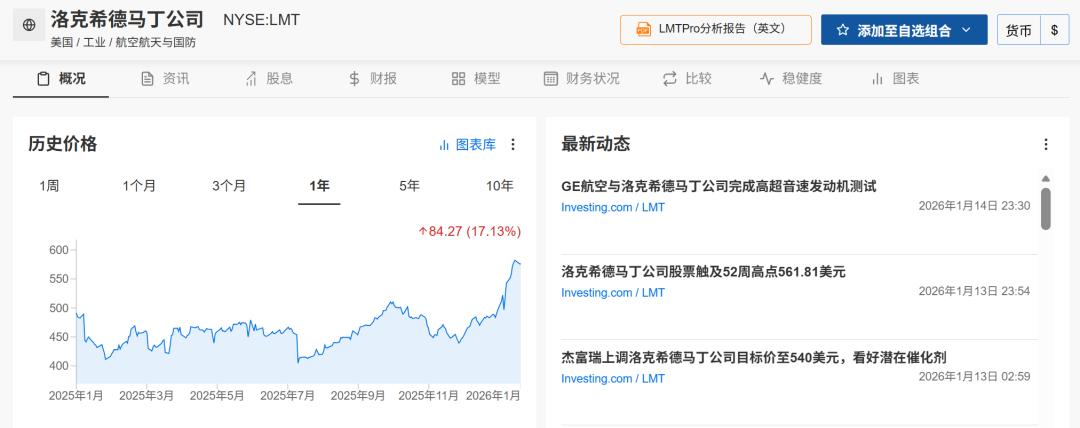
Task: Click the 2025年3月 axis label on chart
Action: pyautogui.click(x=147, y=396)
